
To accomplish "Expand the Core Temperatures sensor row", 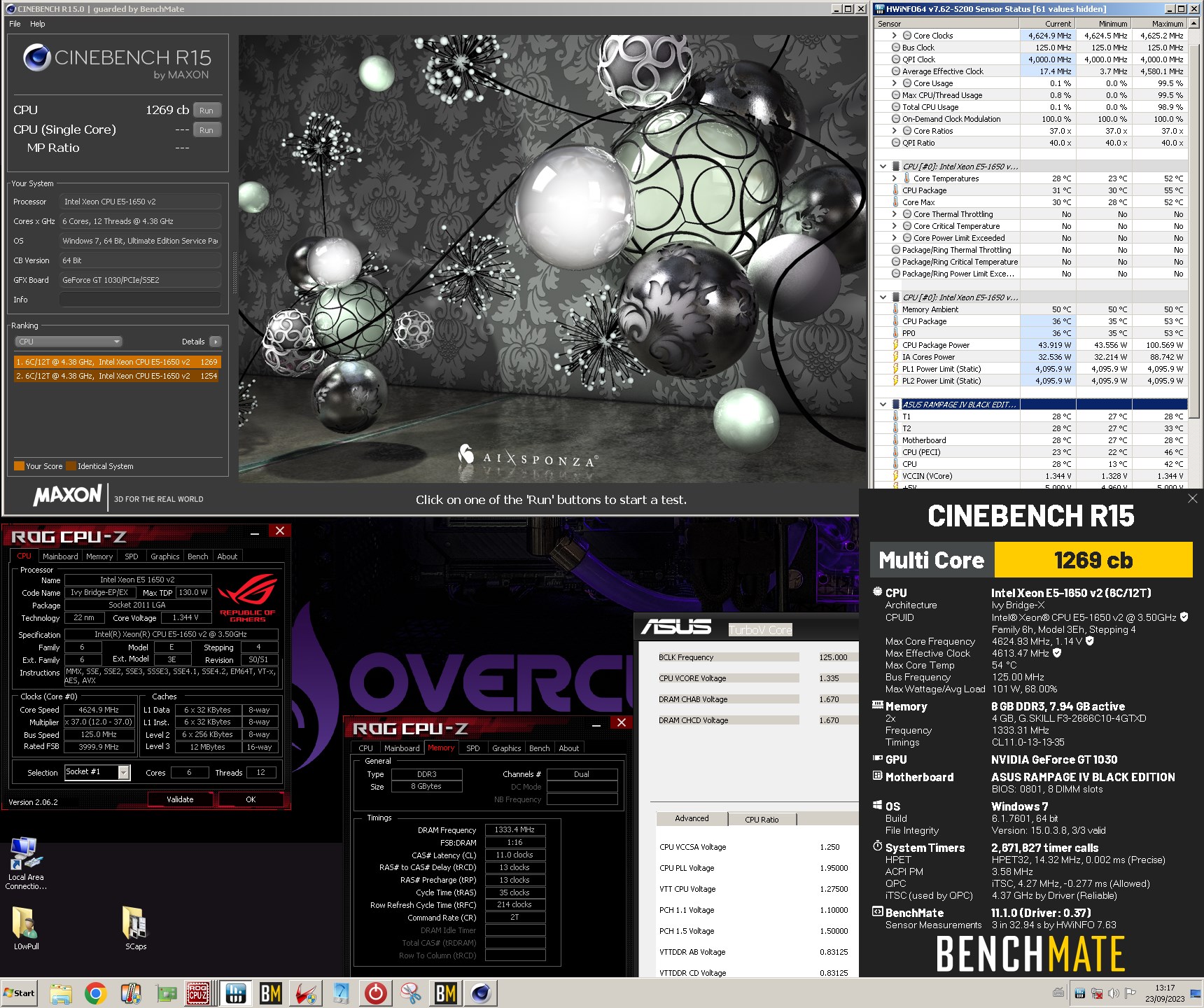I will coord(894,178).
